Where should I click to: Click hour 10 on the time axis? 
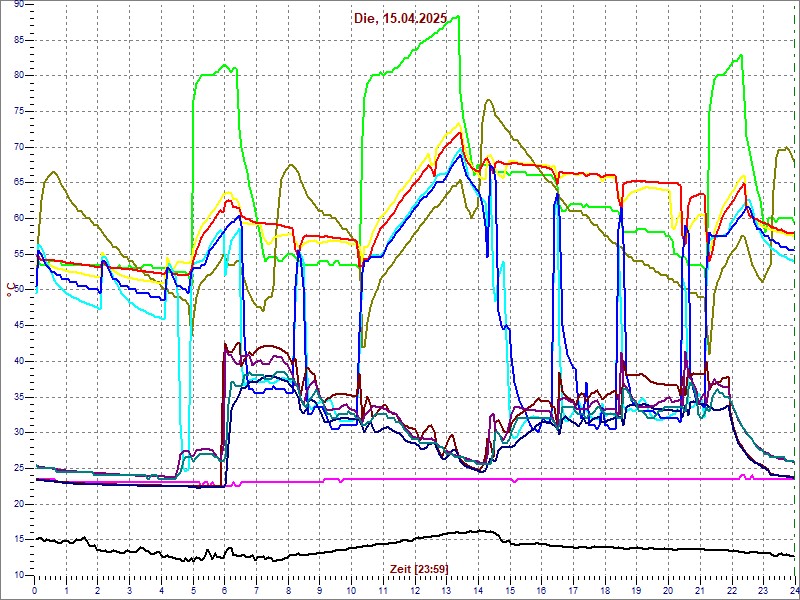(352, 590)
